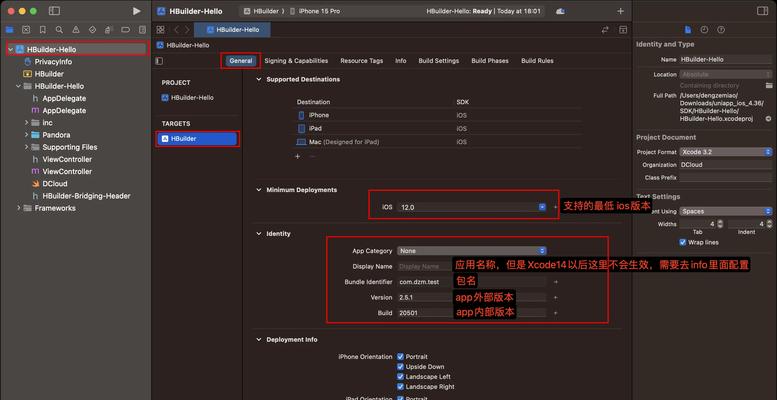Screen dimensions: 777x400
Task: Go back with the left arrow
Action: click(176, 30)
